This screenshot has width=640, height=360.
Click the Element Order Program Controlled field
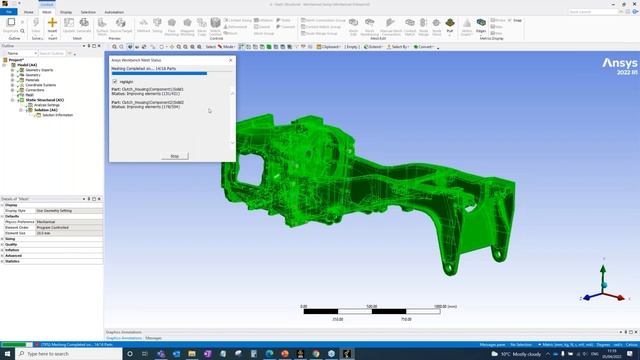tap(69, 227)
